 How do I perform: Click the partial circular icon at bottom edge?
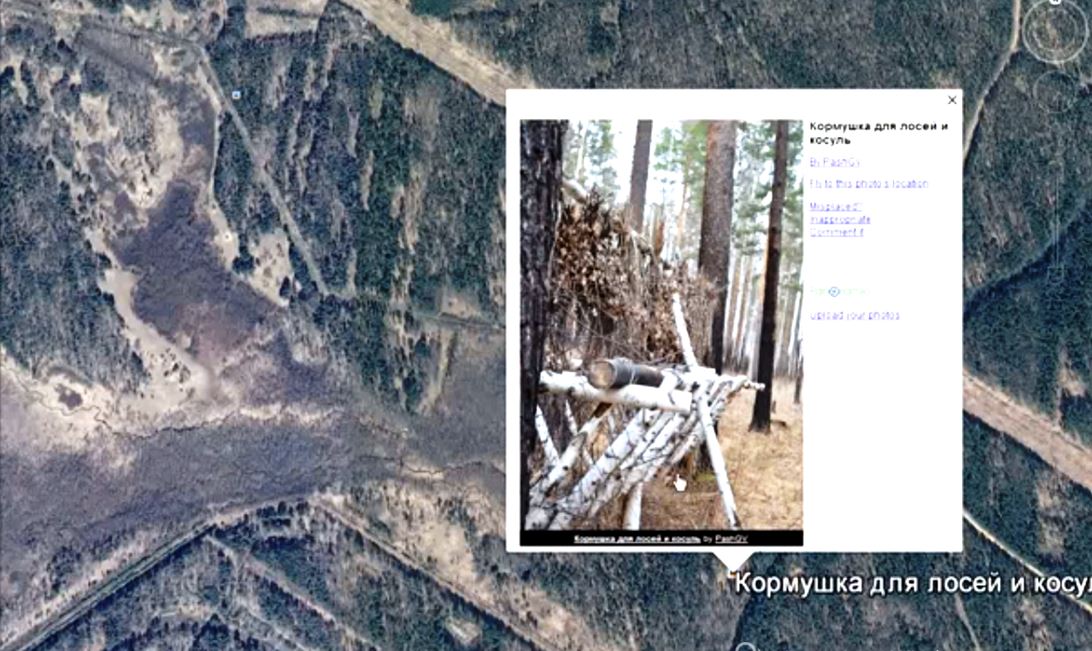[x=746, y=647]
